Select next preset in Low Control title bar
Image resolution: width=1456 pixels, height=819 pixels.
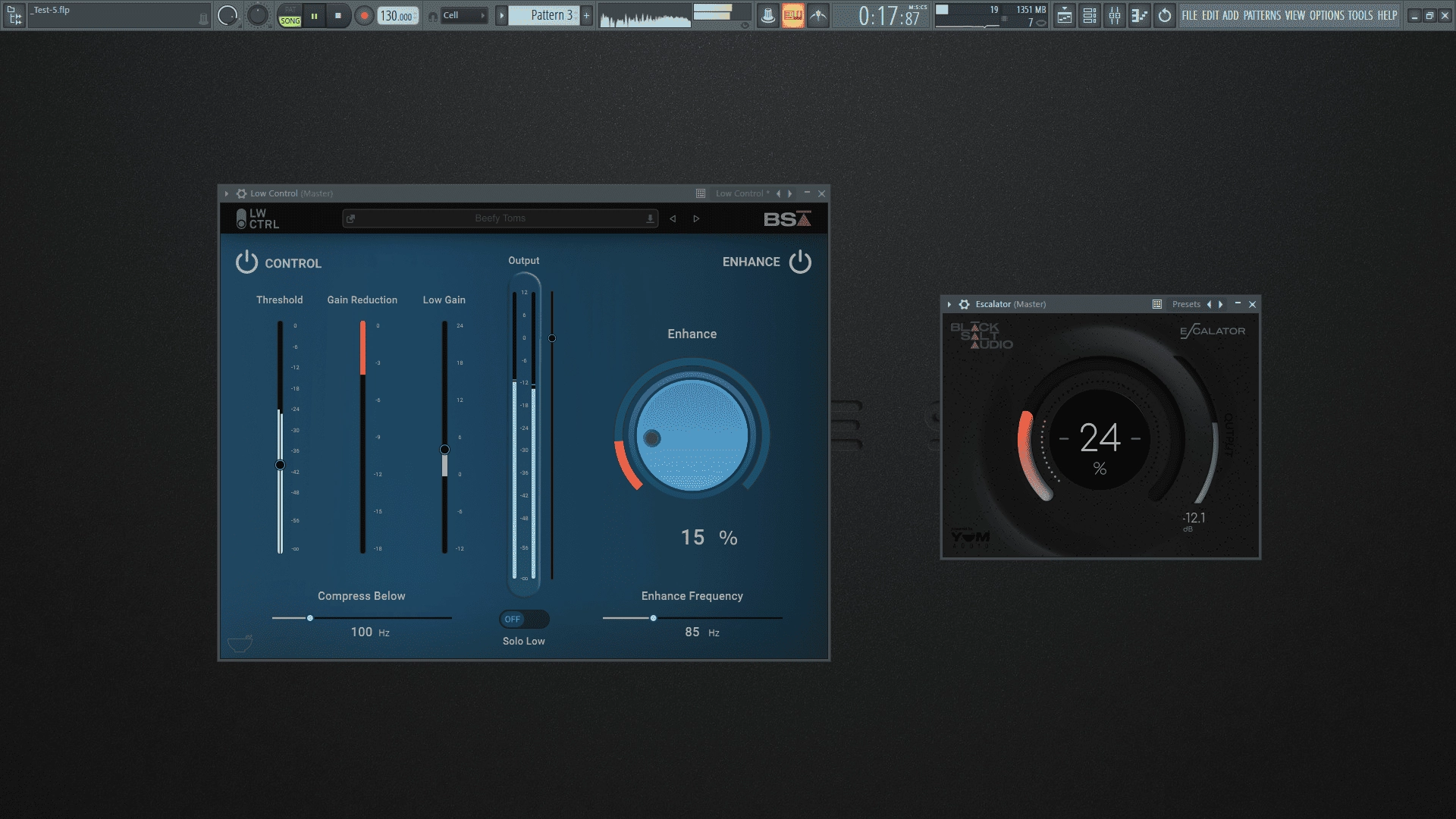pyautogui.click(x=790, y=194)
